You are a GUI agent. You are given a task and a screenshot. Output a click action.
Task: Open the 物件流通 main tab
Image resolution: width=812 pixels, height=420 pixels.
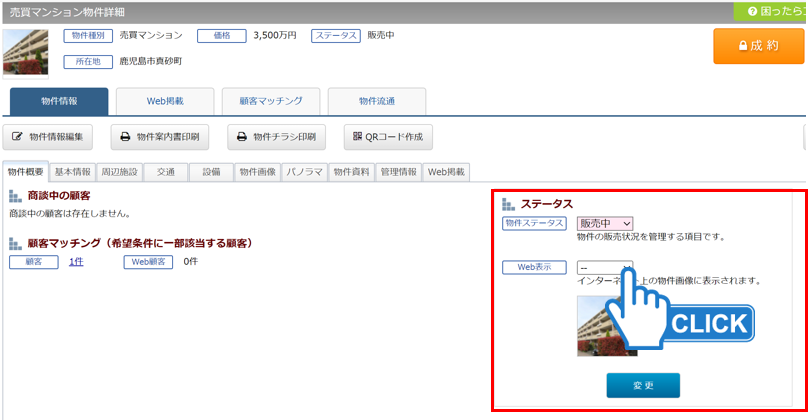377,101
